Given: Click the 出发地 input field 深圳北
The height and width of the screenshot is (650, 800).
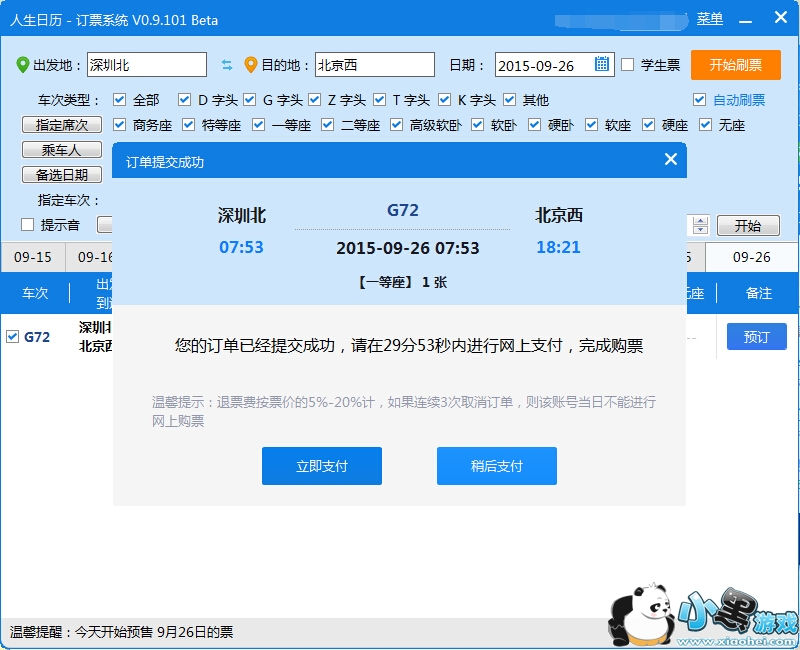Looking at the screenshot, I should (147, 64).
